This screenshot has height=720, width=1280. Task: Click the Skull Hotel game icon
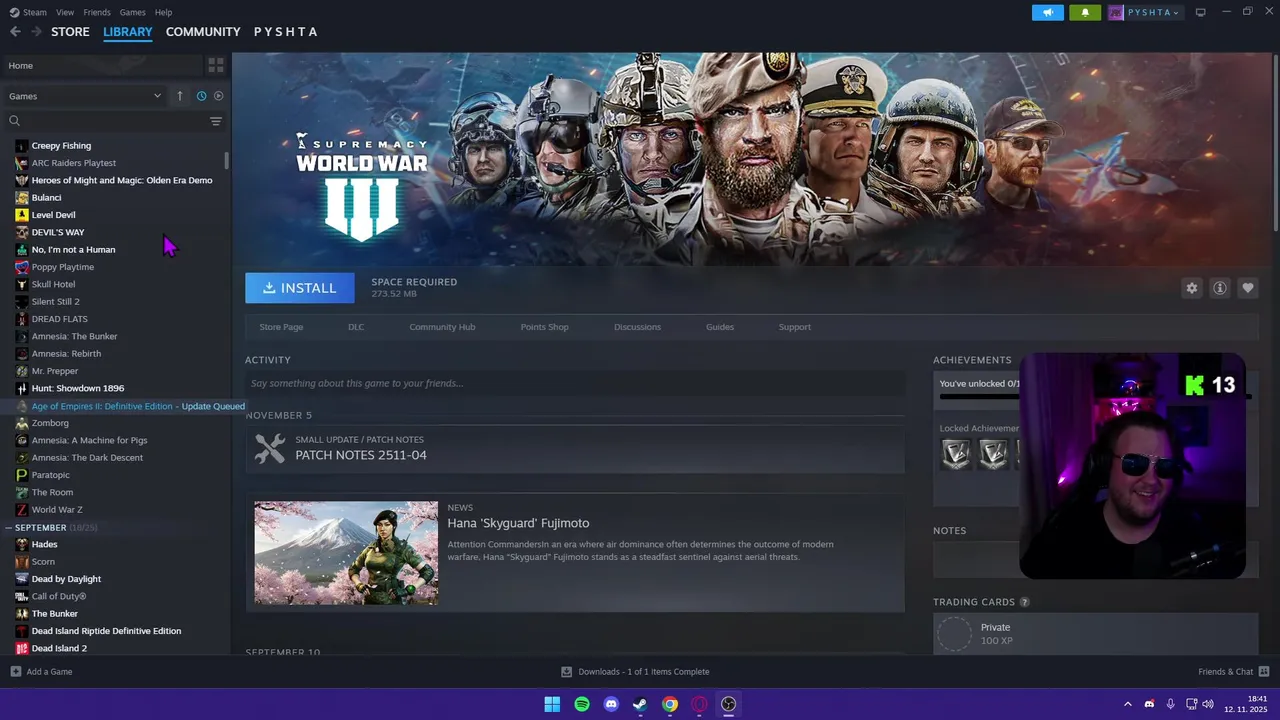(22, 285)
